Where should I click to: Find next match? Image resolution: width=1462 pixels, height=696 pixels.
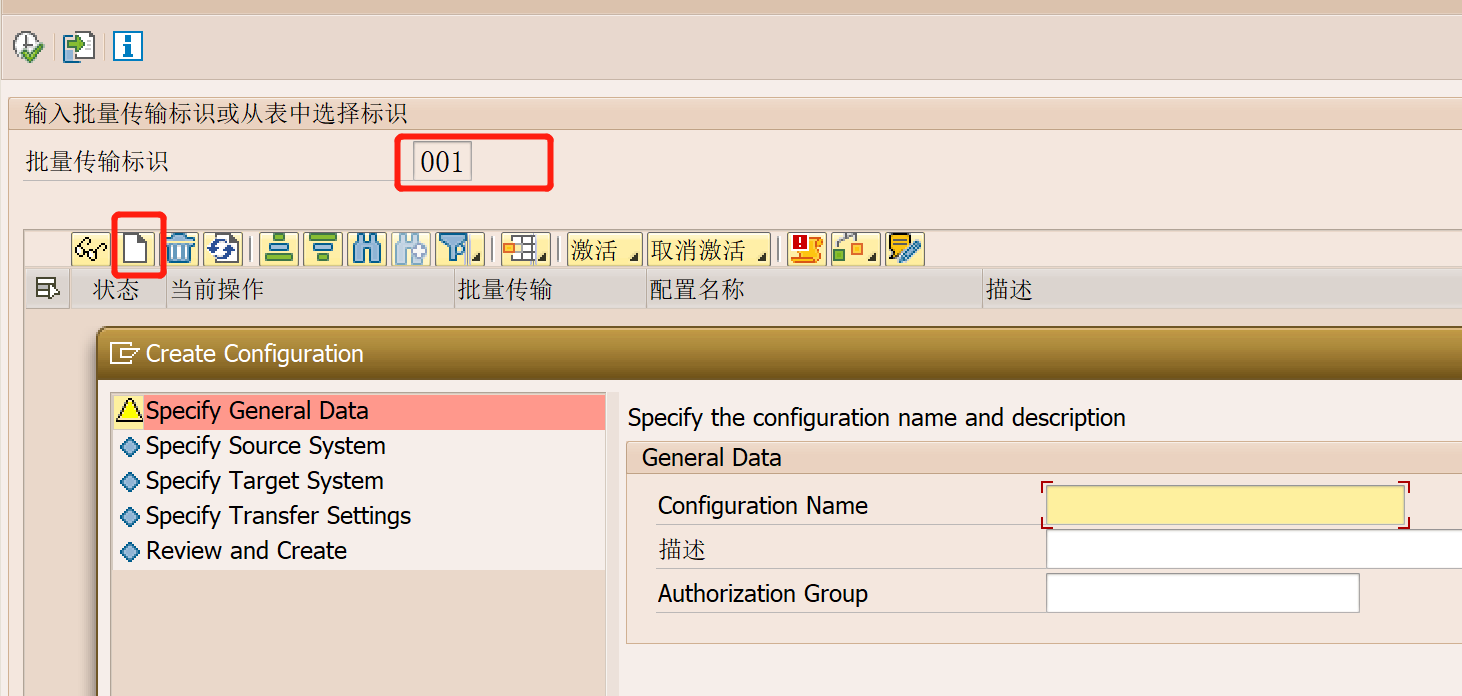(x=409, y=249)
